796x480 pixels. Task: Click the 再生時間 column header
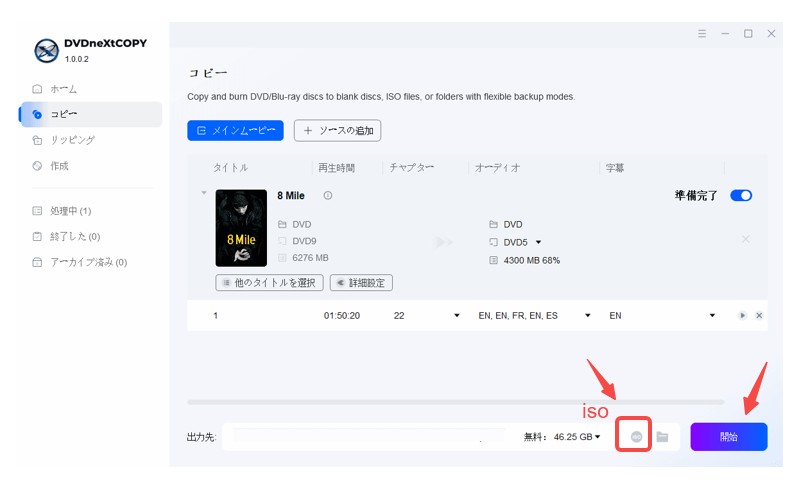pos(337,167)
